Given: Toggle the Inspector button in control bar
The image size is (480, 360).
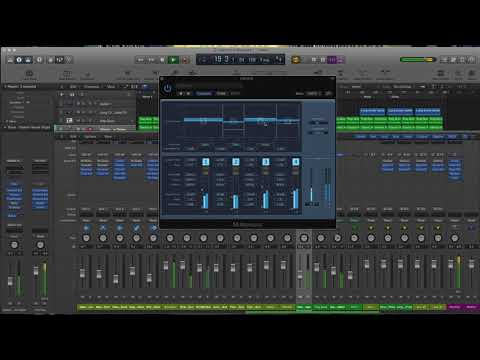Looking at the screenshot, I should (19, 60).
